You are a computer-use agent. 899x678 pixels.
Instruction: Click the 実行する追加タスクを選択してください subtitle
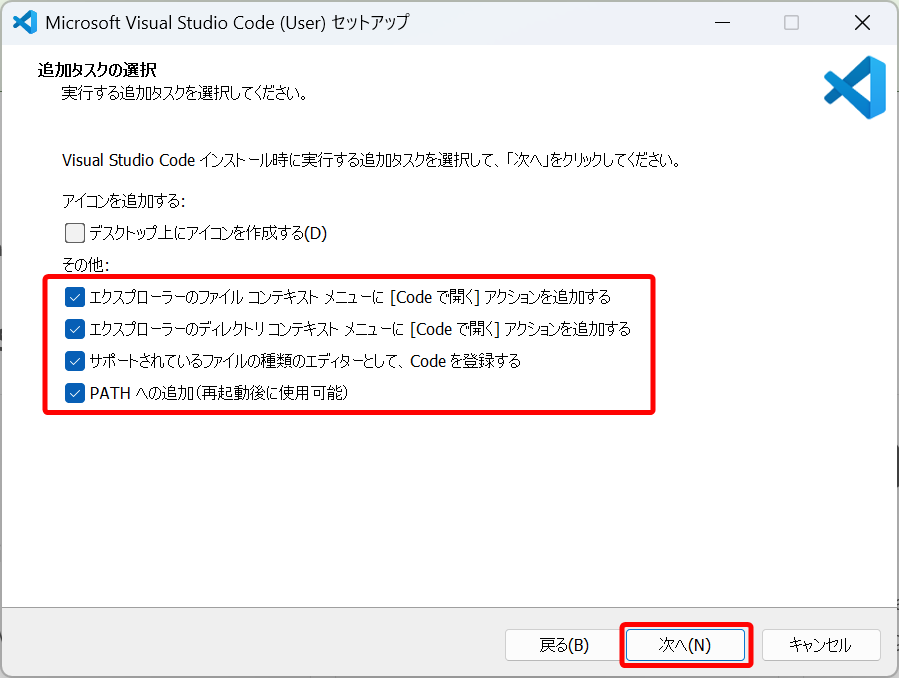pyautogui.click(x=183, y=94)
